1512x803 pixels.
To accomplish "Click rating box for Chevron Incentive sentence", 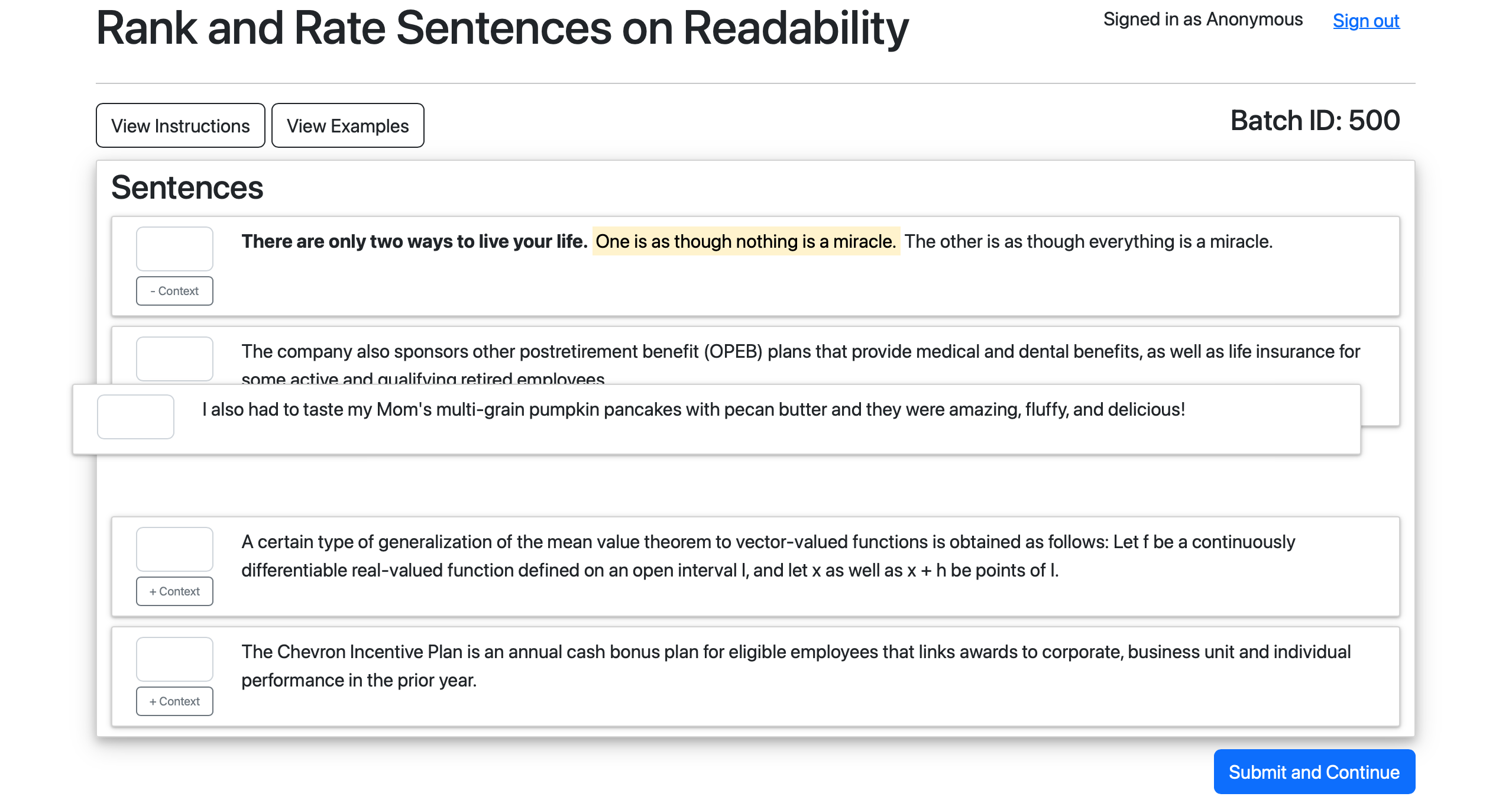I will [x=174, y=659].
